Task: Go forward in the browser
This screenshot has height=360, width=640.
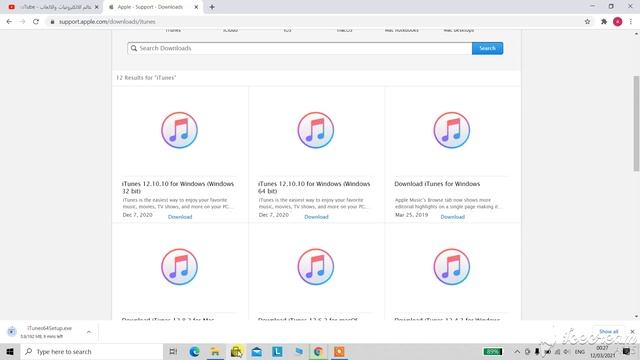Action: tap(22, 22)
